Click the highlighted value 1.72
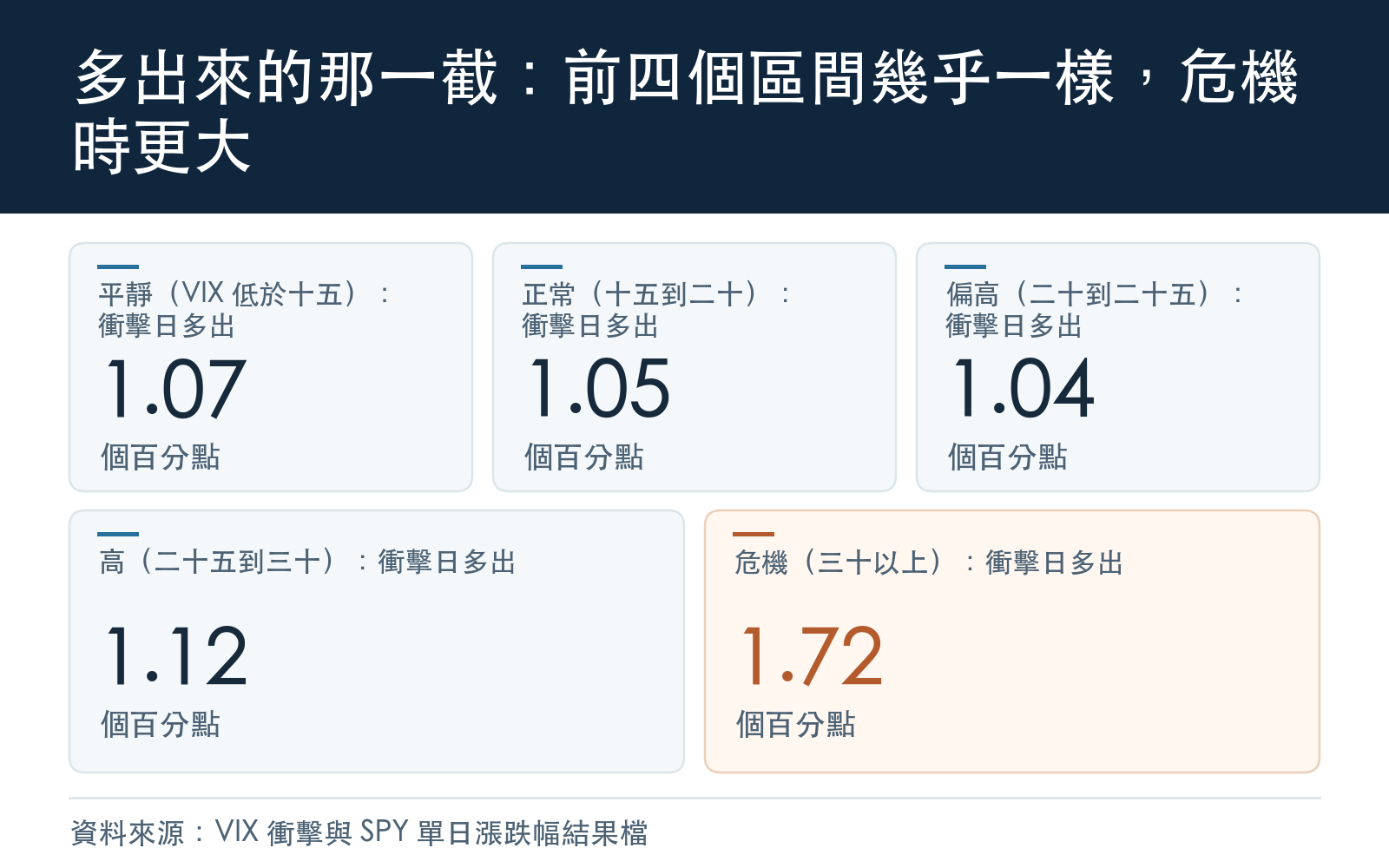This screenshot has height=868, width=1389. point(811,657)
